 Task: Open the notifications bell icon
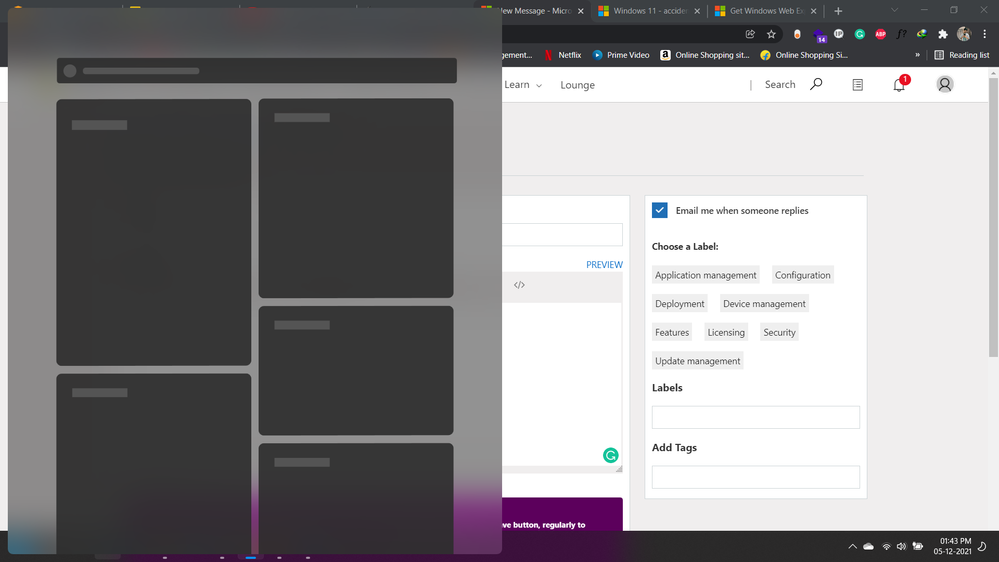tap(899, 85)
